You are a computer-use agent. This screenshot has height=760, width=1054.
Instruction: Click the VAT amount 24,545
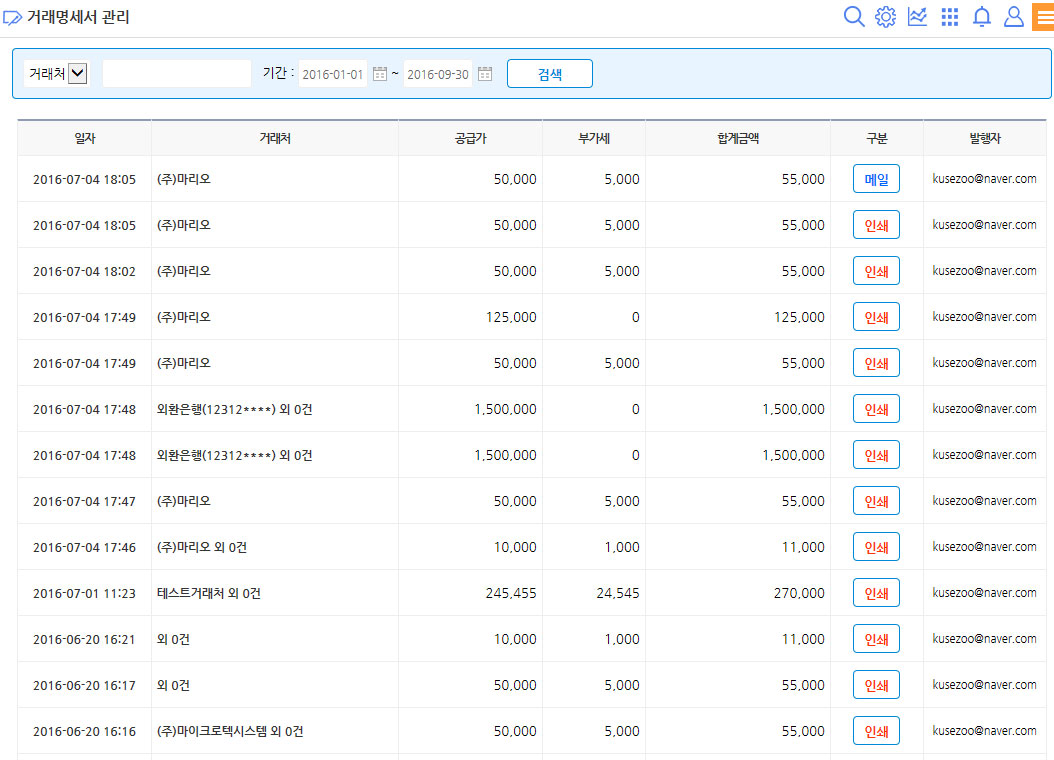pyautogui.click(x=618, y=593)
